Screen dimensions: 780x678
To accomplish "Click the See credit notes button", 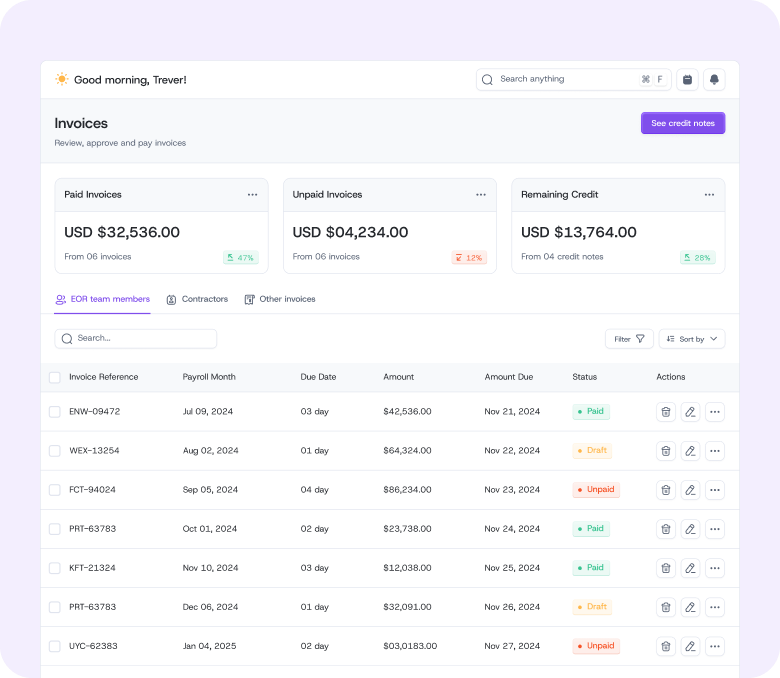I will pyautogui.click(x=683, y=123).
